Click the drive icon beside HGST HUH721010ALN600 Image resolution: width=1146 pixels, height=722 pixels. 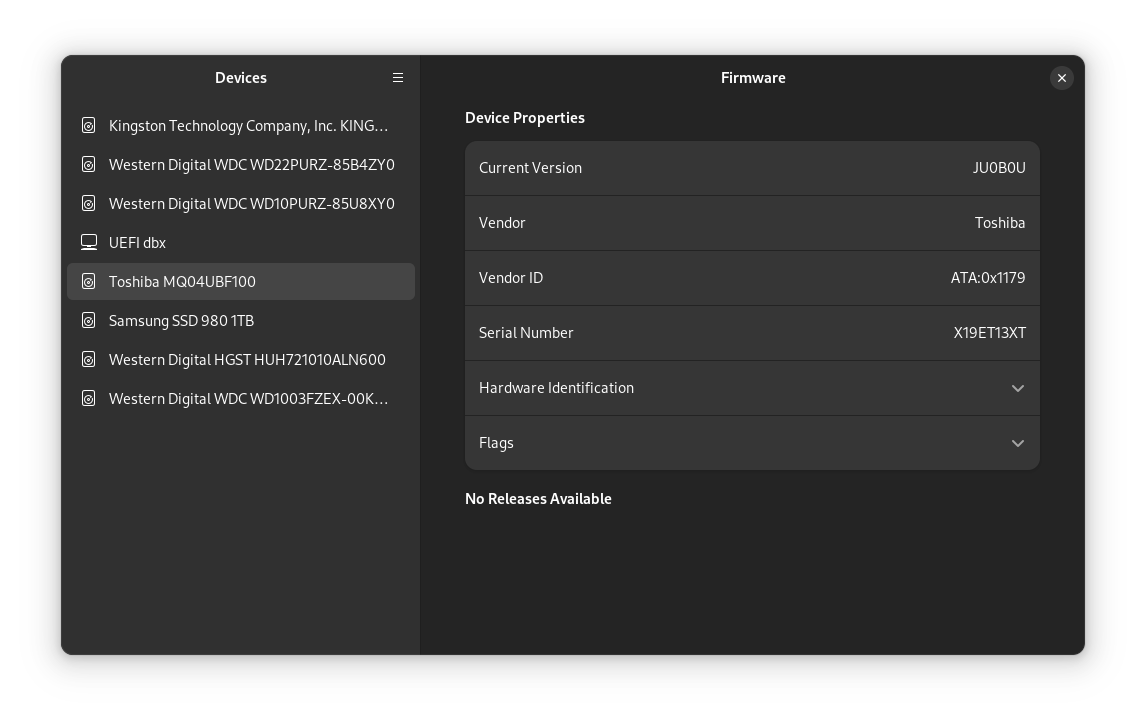click(x=88, y=360)
